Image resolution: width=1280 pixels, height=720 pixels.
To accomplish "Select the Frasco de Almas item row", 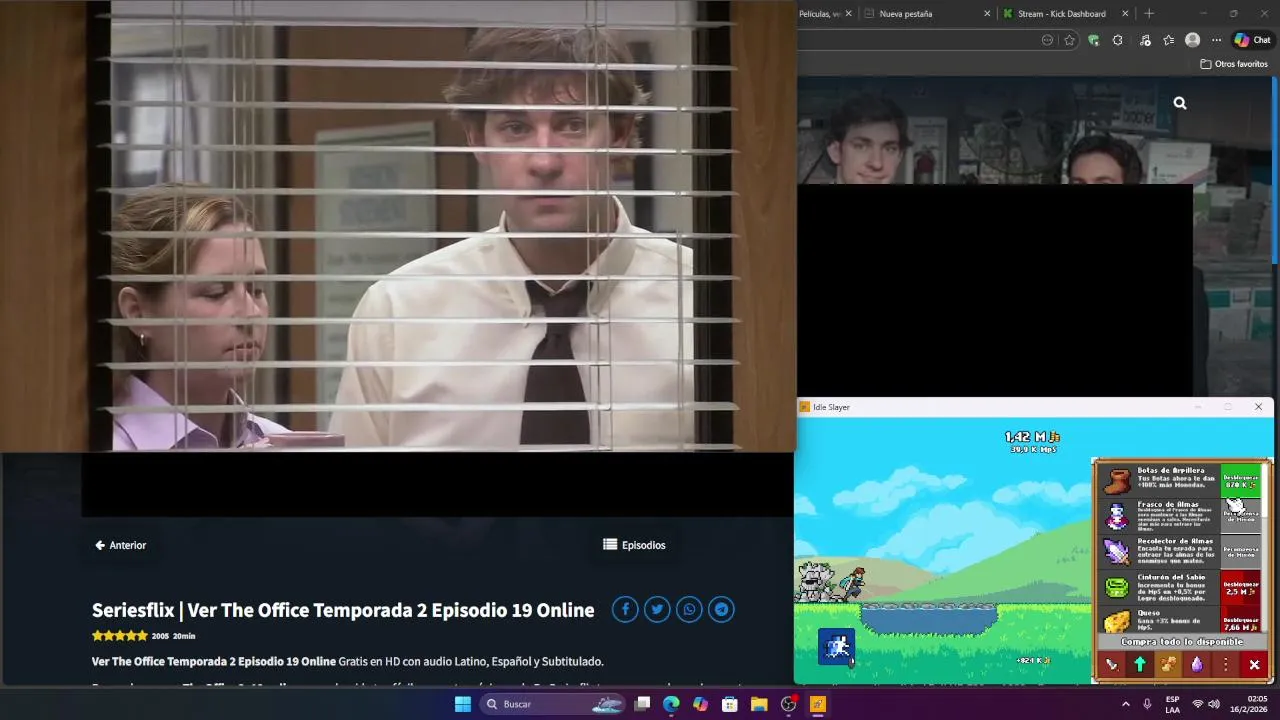I will tap(1181, 515).
